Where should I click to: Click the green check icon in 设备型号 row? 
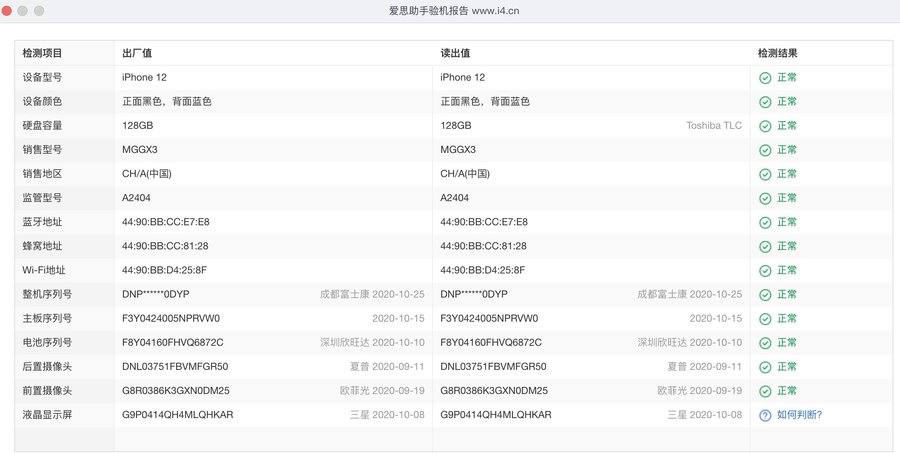click(x=765, y=78)
